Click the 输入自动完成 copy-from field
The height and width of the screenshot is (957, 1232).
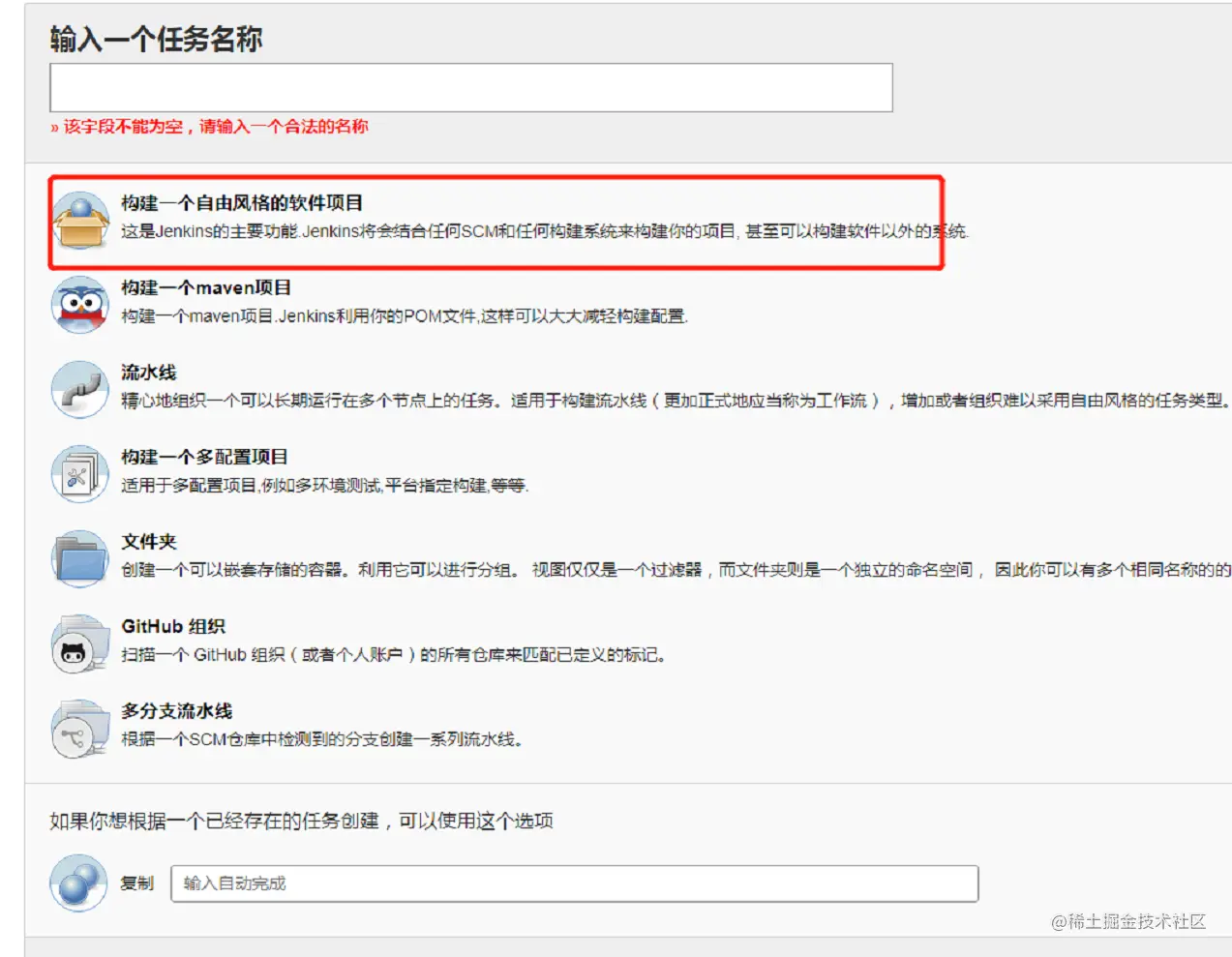click(575, 883)
